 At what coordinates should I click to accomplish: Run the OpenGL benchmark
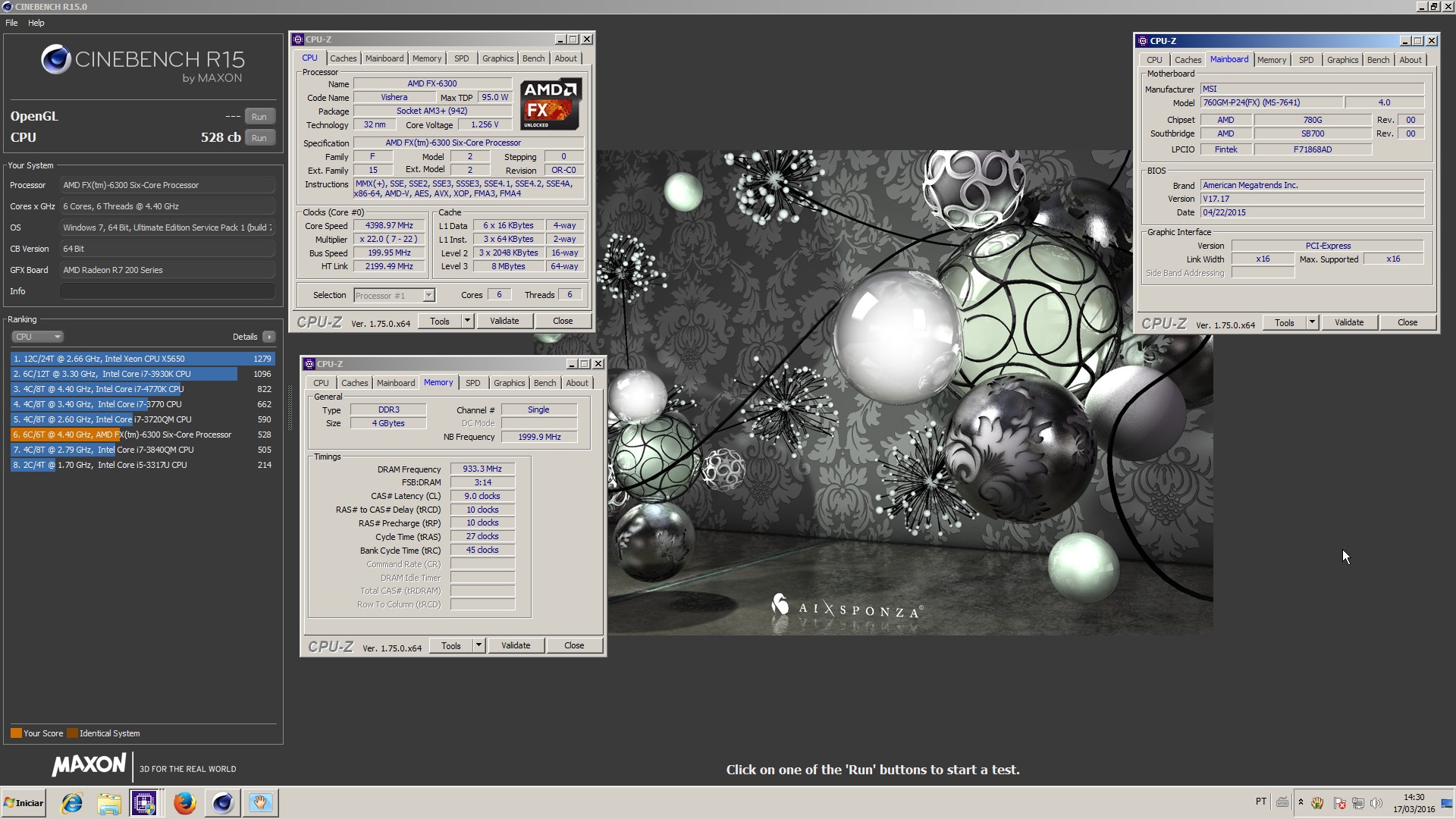[259, 117]
